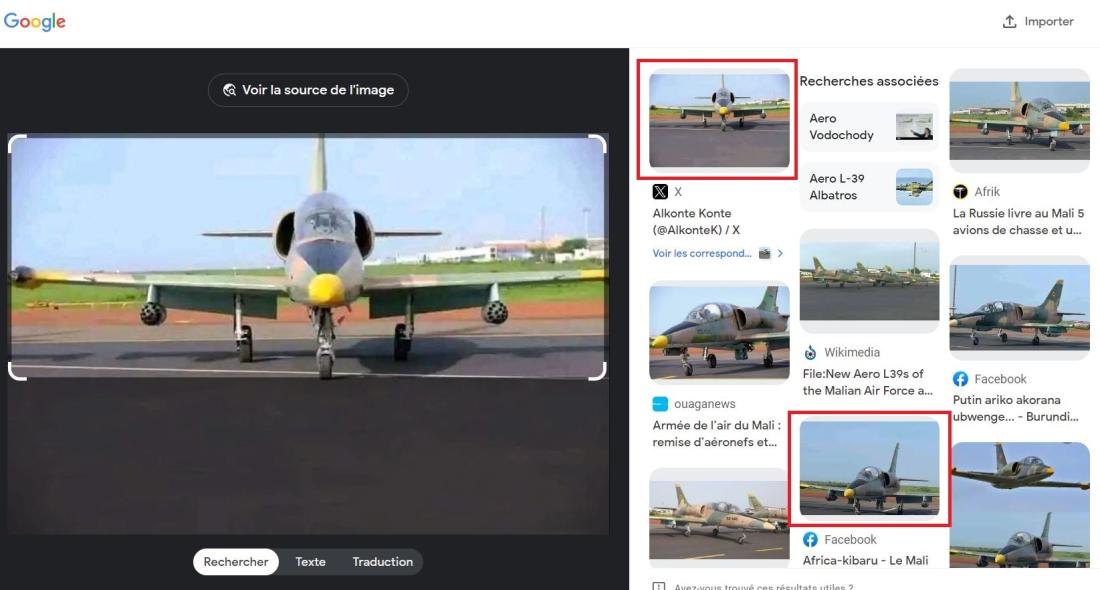
Task: Click the Wikimedia site icon
Action: point(810,352)
